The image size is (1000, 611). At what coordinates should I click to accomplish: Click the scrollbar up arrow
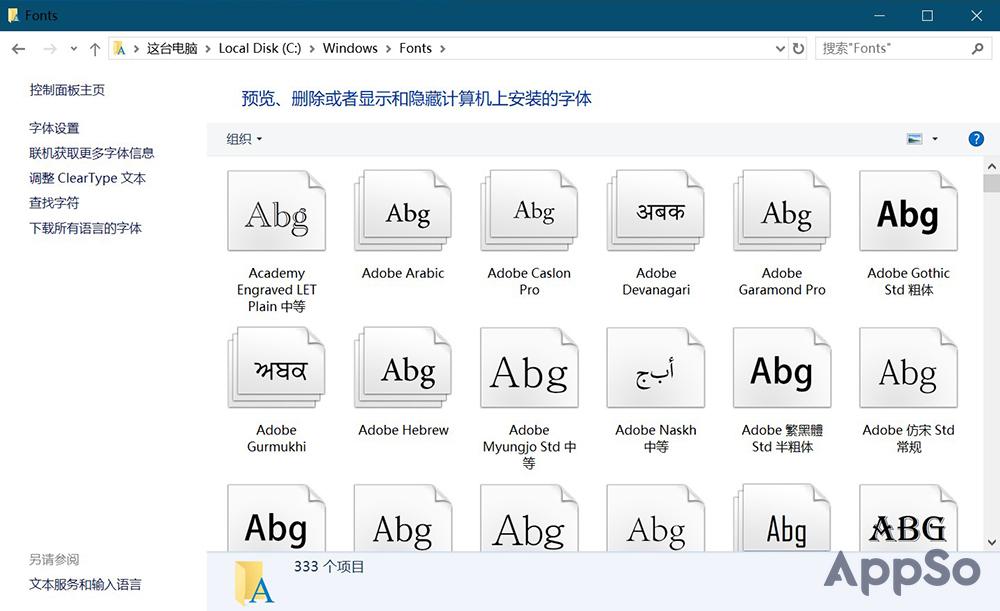point(992,166)
